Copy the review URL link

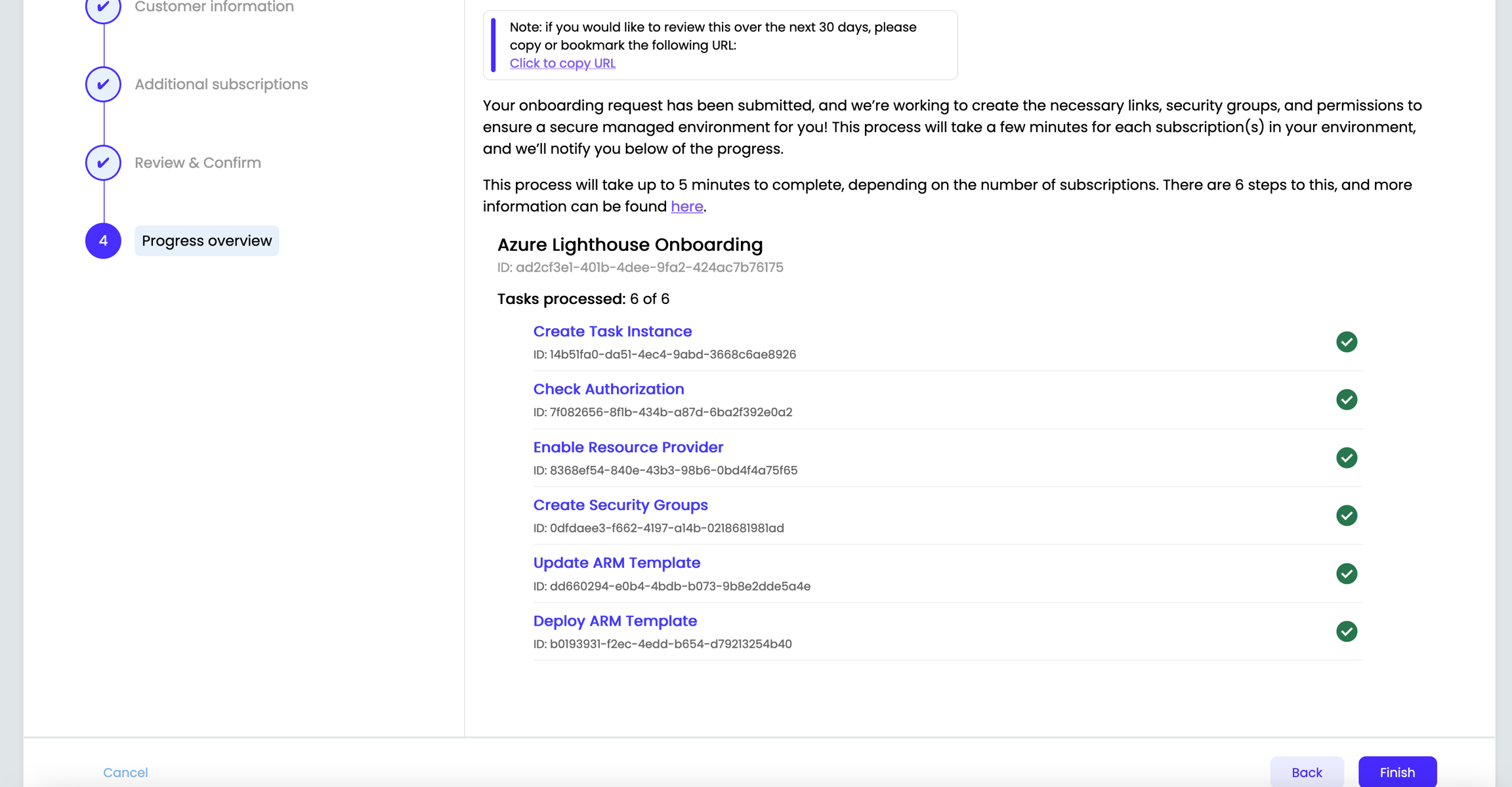pyautogui.click(x=562, y=63)
